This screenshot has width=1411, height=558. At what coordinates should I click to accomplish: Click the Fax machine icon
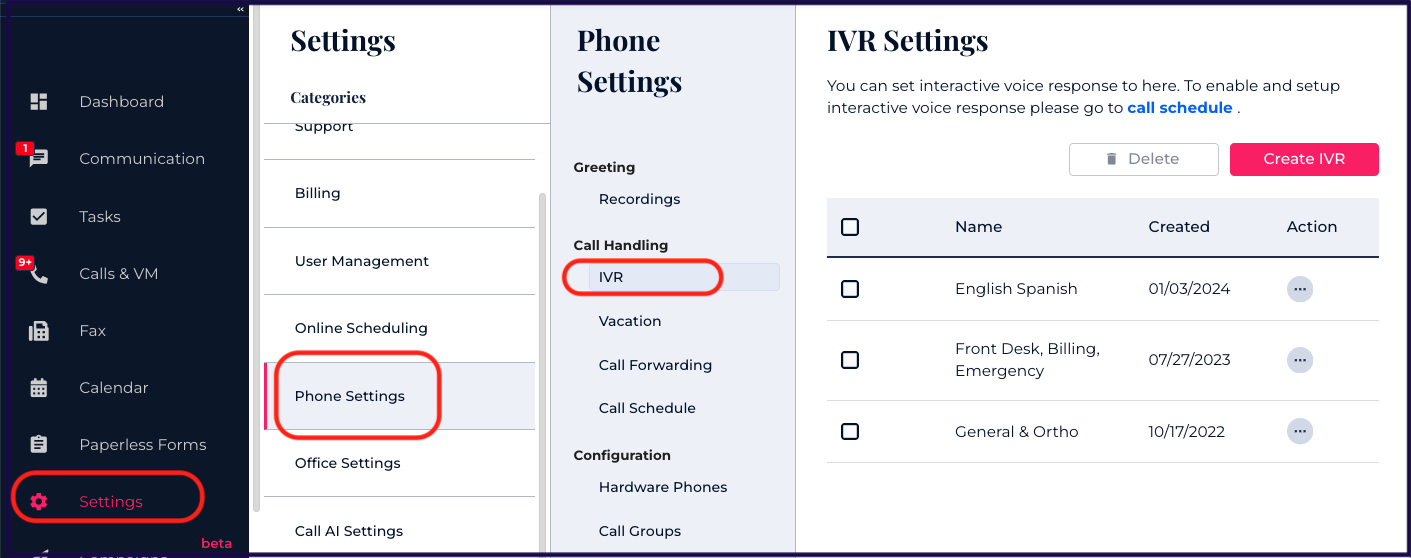pyautogui.click(x=39, y=331)
